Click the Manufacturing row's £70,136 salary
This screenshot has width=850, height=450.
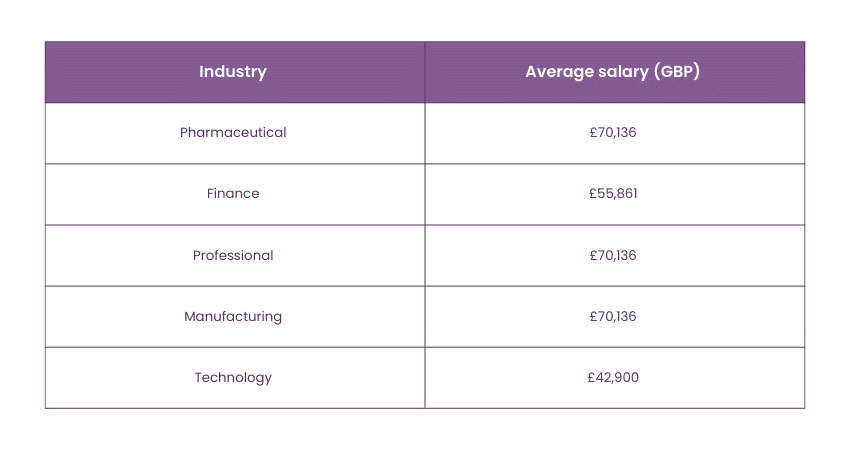(x=613, y=316)
